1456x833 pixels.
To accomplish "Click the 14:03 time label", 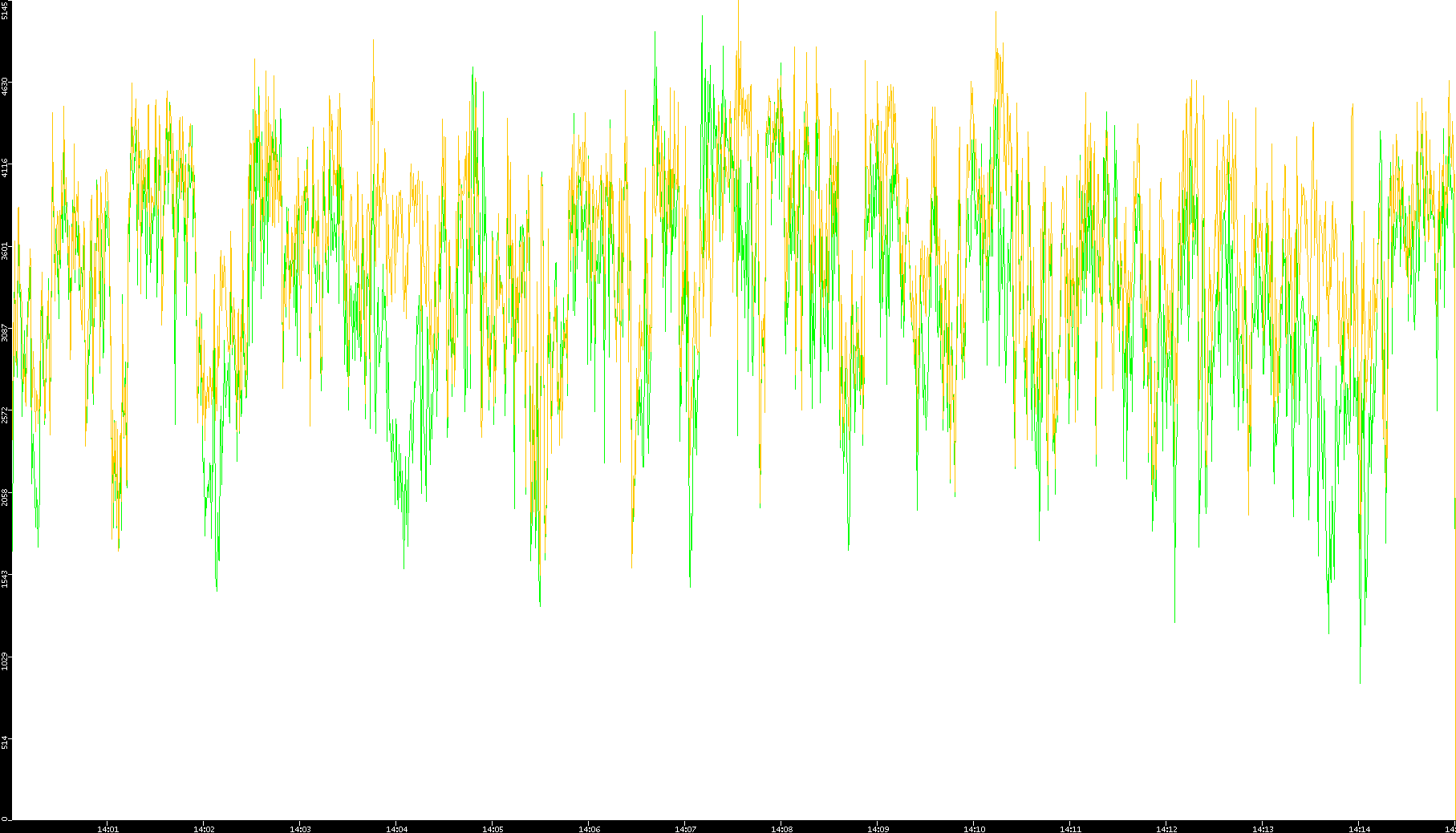I will click(300, 829).
